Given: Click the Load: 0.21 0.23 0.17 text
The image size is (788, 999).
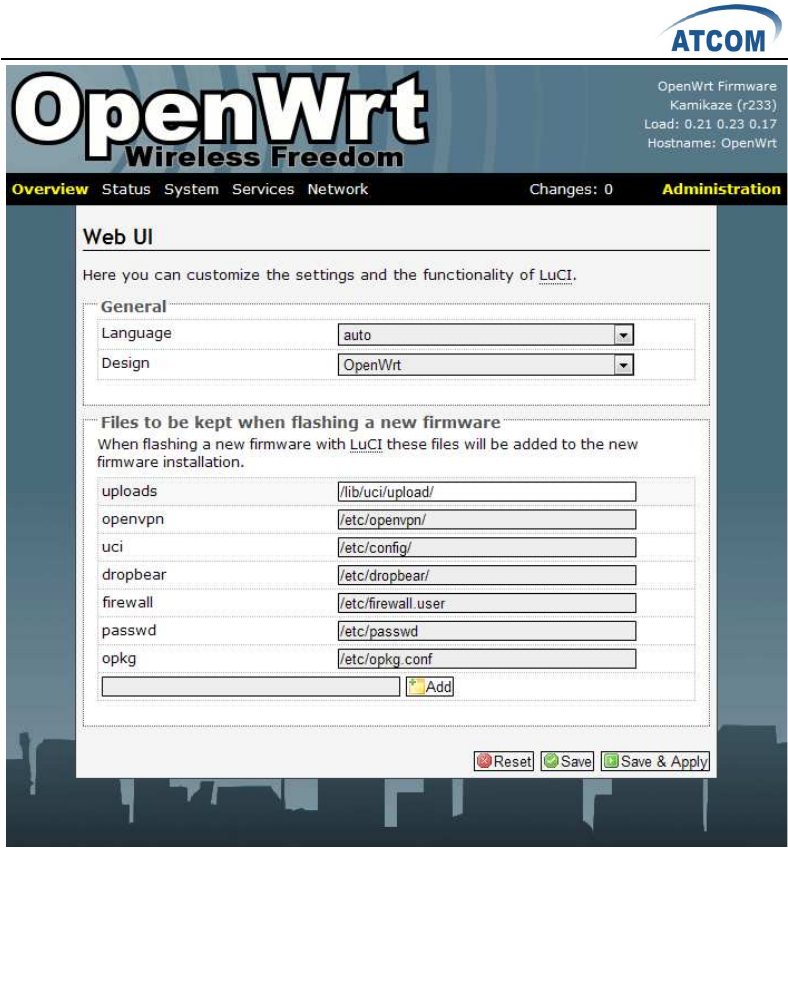Looking at the screenshot, I should click(710, 124).
